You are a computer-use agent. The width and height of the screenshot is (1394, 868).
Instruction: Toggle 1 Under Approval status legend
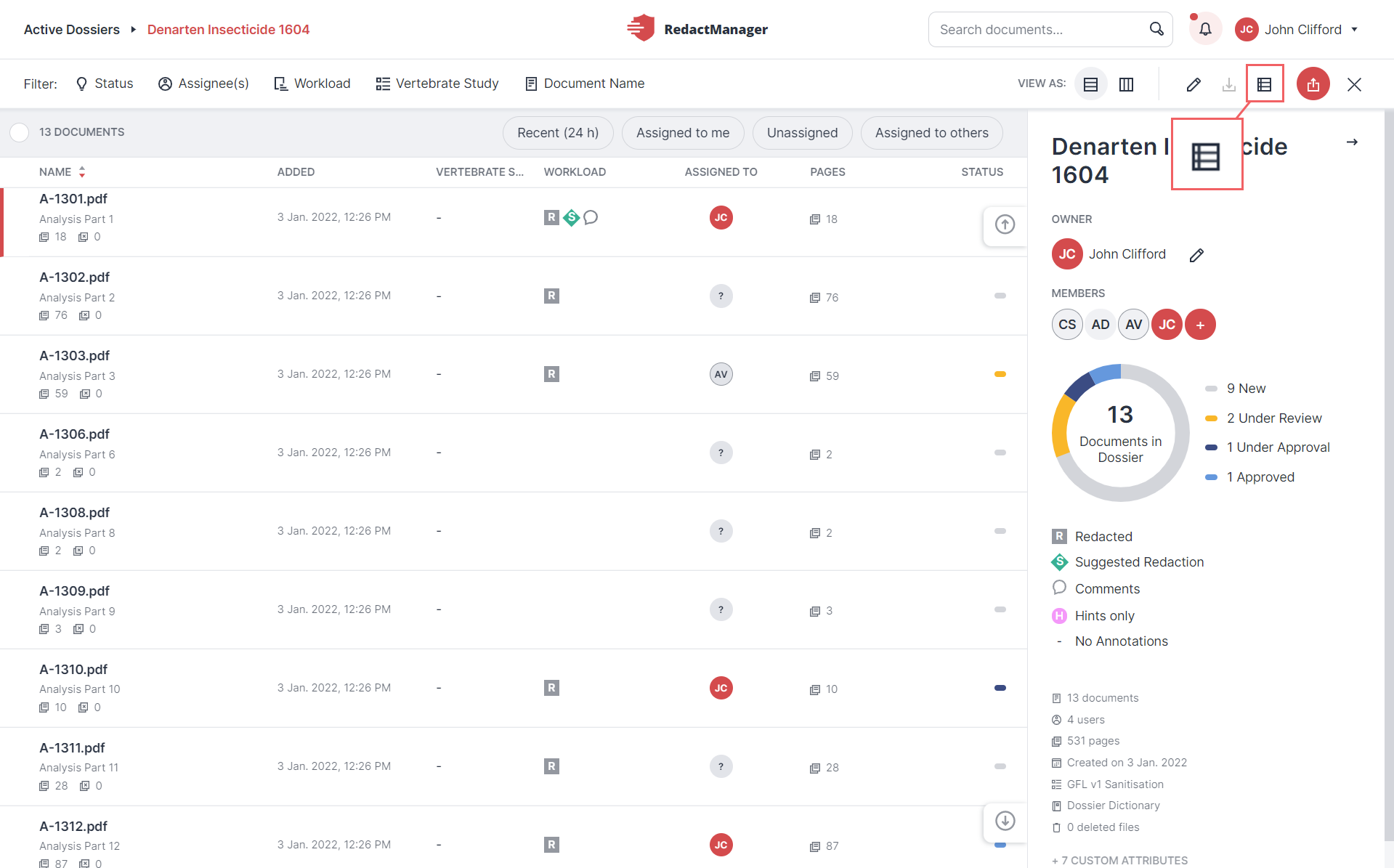point(1267,447)
